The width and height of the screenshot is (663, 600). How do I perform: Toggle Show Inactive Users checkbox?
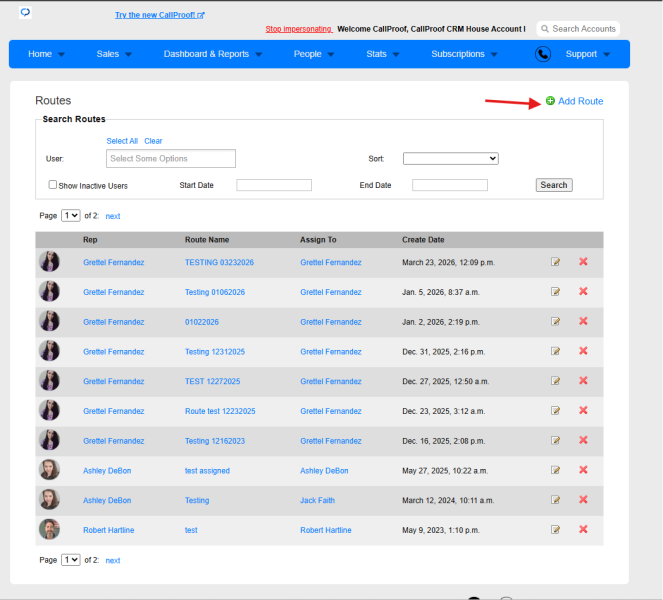(x=52, y=185)
